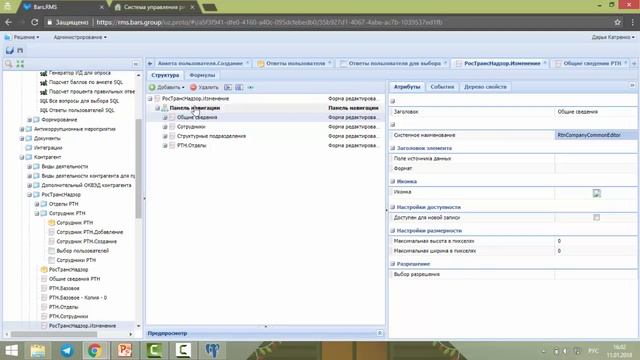Click the Системное наименование value field
This screenshot has width=640, height=360.
click(x=596, y=135)
